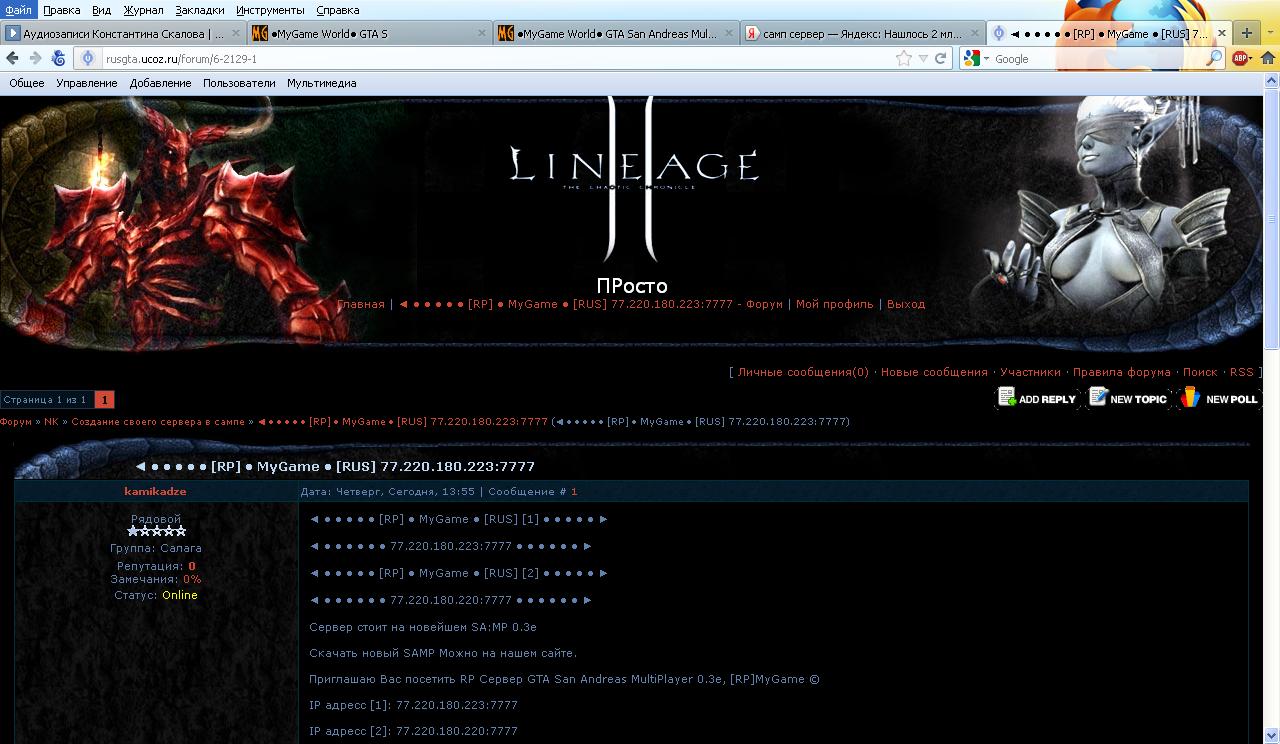Open Правила форума link
Image resolution: width=1280 pixels, height=744 pixels.
(1122, 372)
